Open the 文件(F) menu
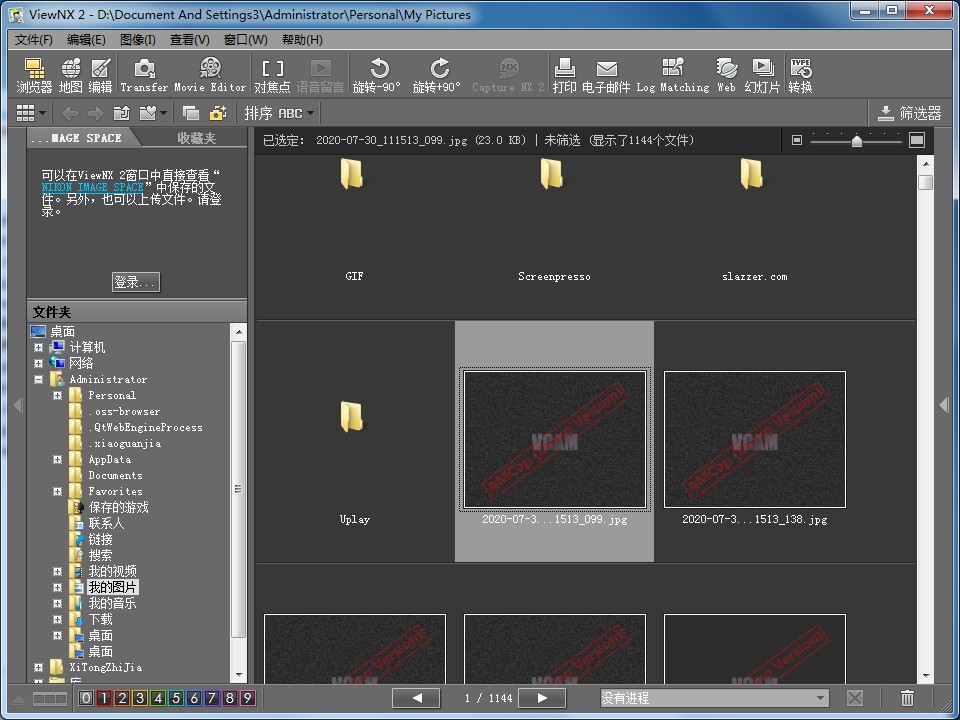Screen dimensions: 960x720 (x=34, y=40)
